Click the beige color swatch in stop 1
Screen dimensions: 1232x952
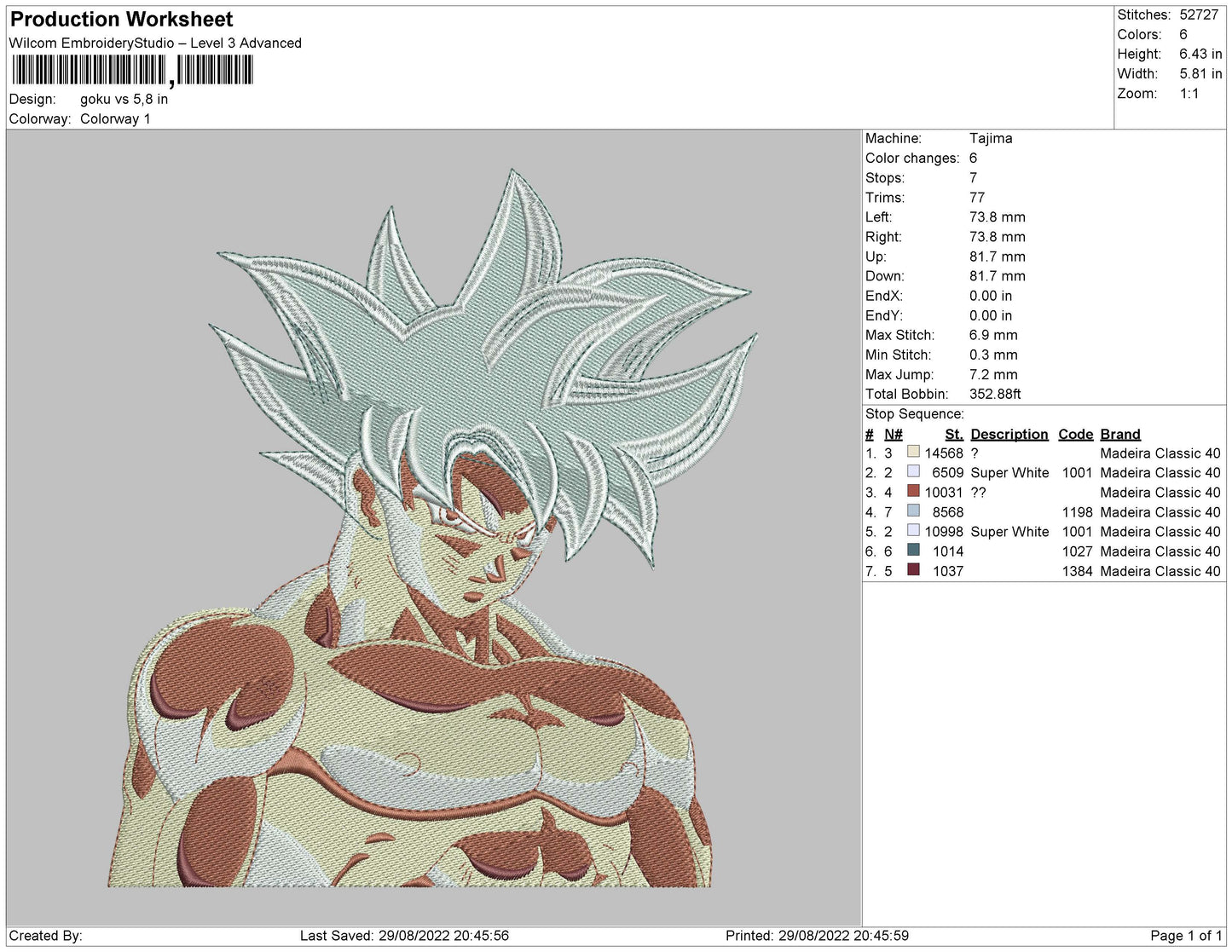(x=914, y=453)
